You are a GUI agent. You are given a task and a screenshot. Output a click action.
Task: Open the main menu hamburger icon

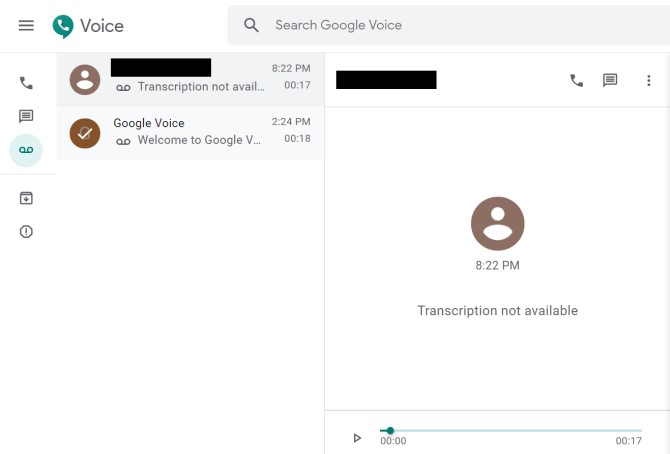[26, 25]
